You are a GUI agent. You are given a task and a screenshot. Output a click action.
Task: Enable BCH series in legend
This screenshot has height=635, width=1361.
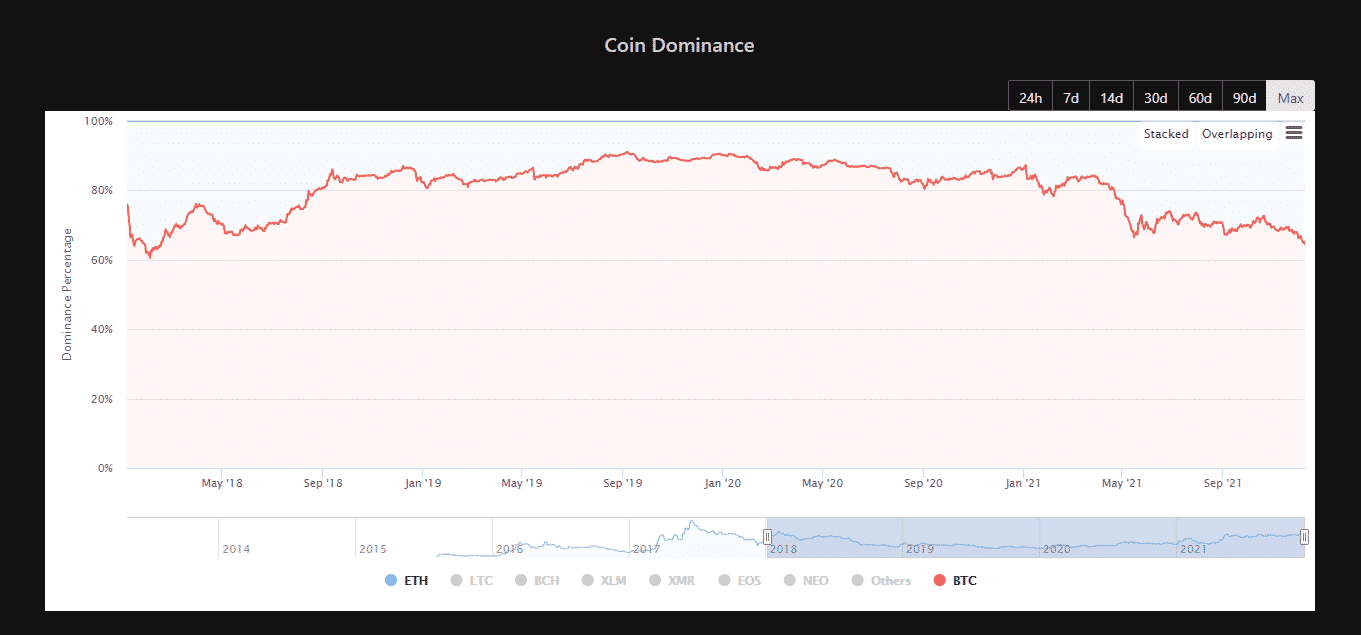tap(537, 581)
